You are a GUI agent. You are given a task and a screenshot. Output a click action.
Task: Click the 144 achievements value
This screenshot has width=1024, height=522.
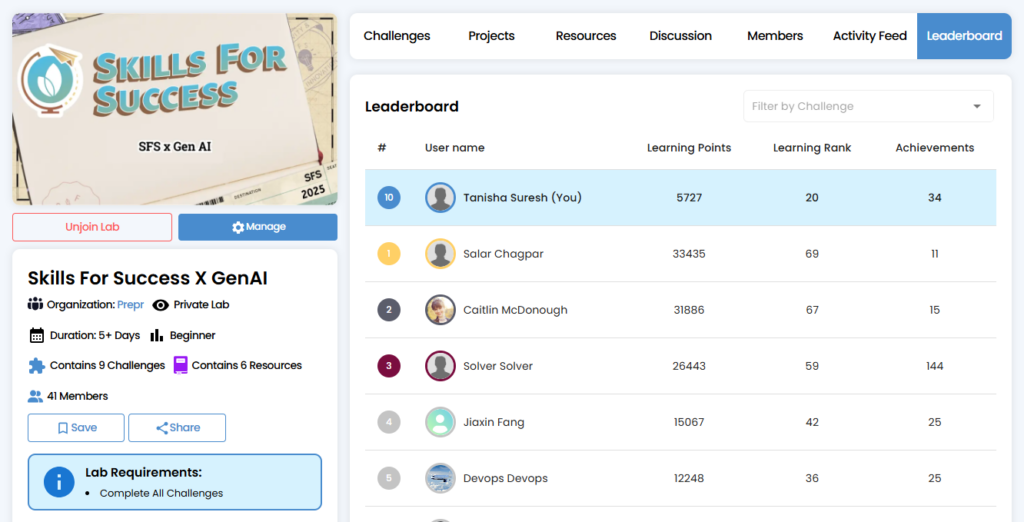[x=935, y=366]
